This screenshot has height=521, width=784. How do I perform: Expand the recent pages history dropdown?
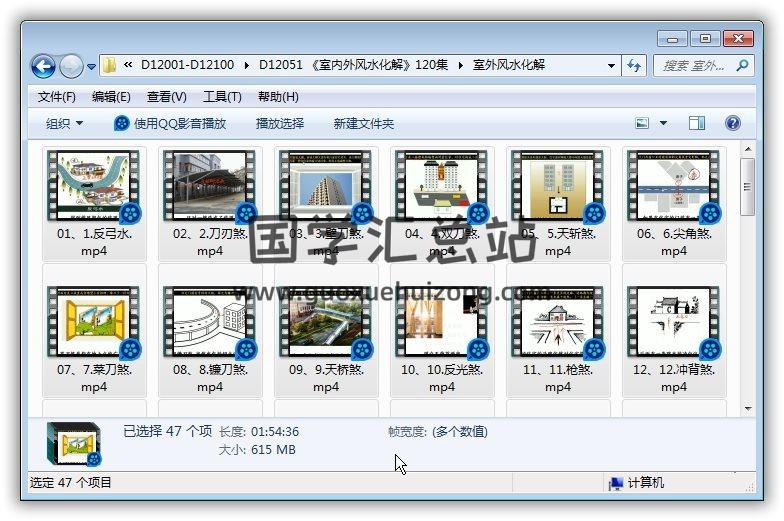[92, 67]
